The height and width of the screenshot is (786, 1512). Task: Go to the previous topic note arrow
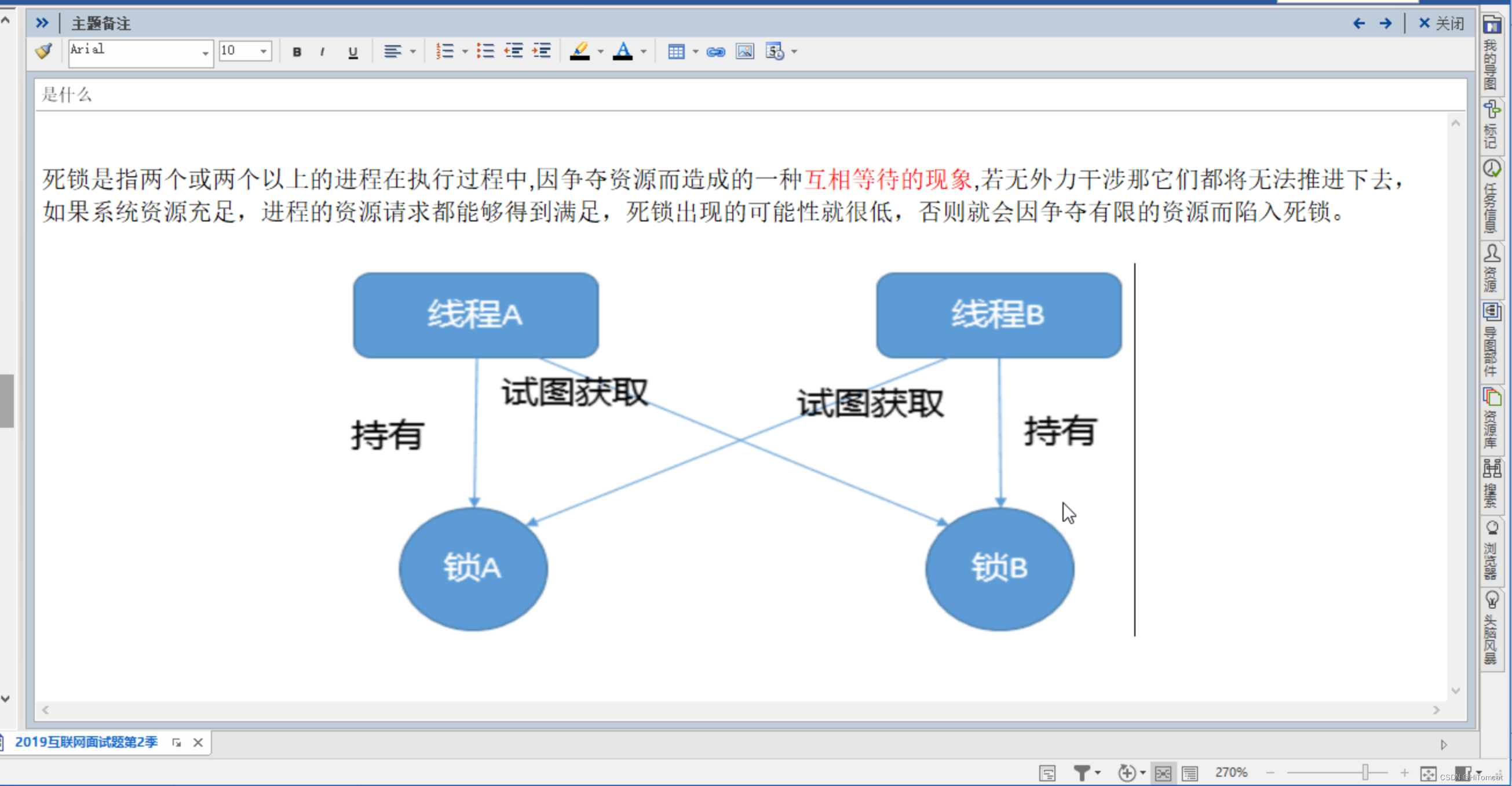[1358, 24]
